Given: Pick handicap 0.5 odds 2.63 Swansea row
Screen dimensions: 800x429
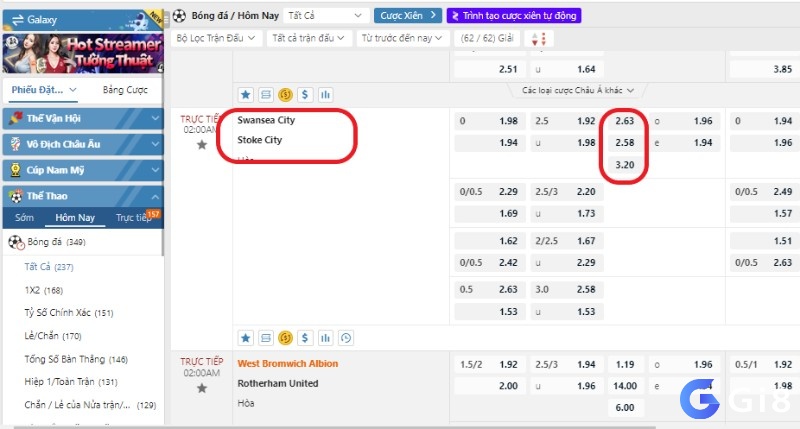Looking at the screenshot, I should pyautogui.click(x=489, y=290).
